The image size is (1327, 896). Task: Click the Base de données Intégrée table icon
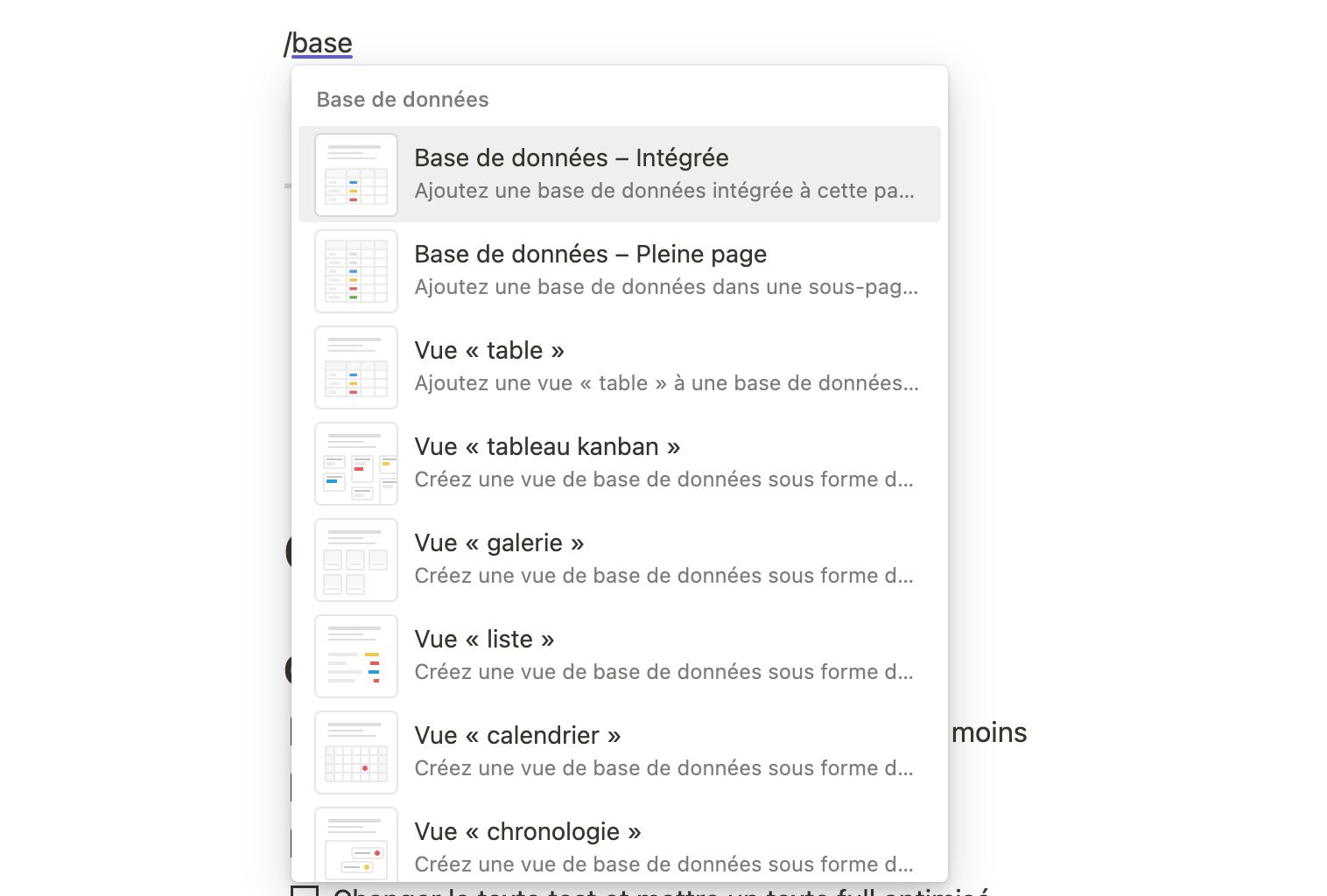pyautogui.click(x=355, y=174)
